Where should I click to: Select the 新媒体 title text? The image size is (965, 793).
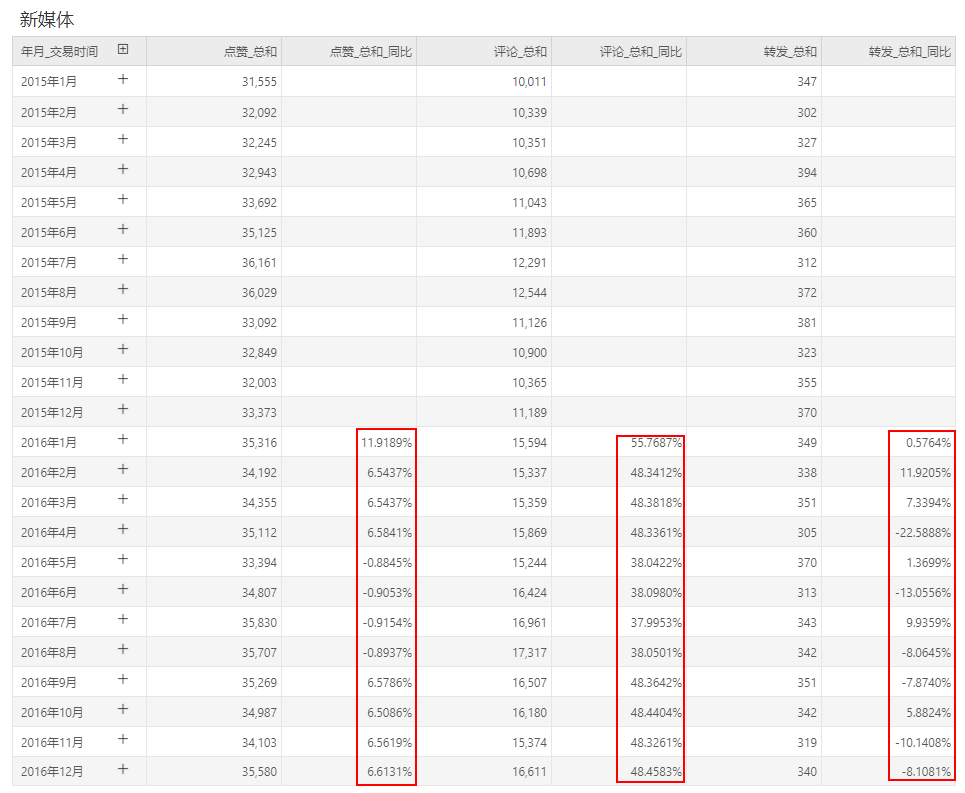pyautogui.click(x=47, y=20)
